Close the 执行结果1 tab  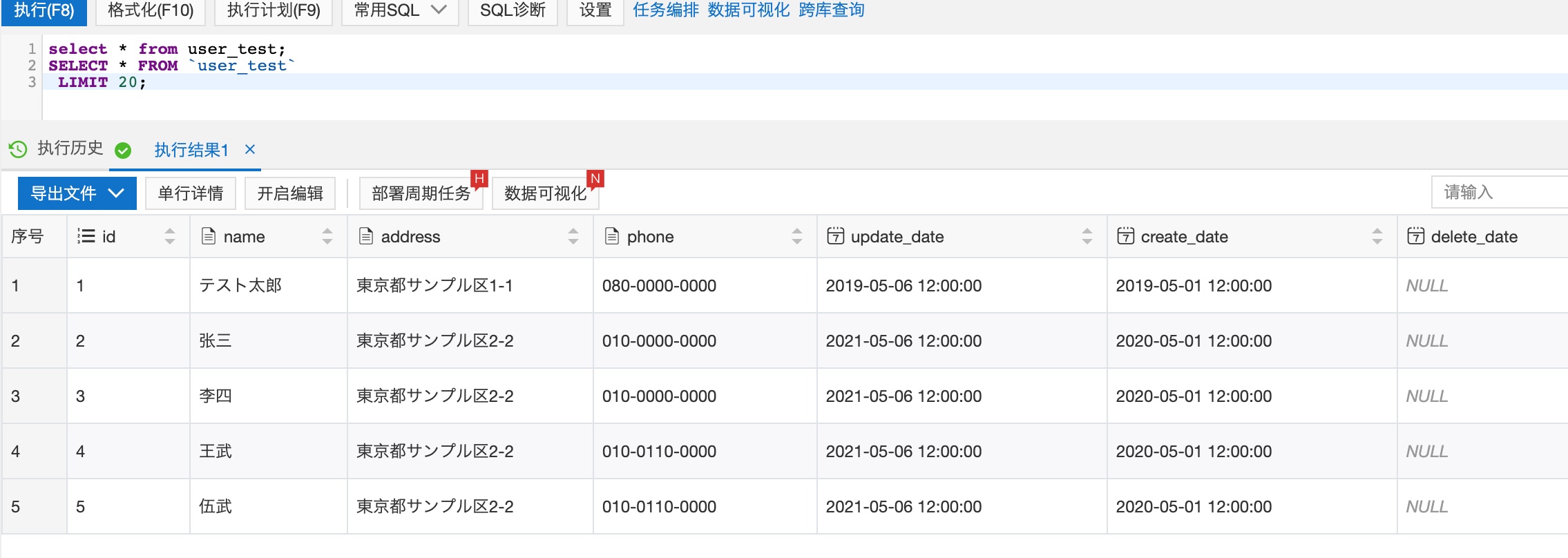(x=250, y=149)
